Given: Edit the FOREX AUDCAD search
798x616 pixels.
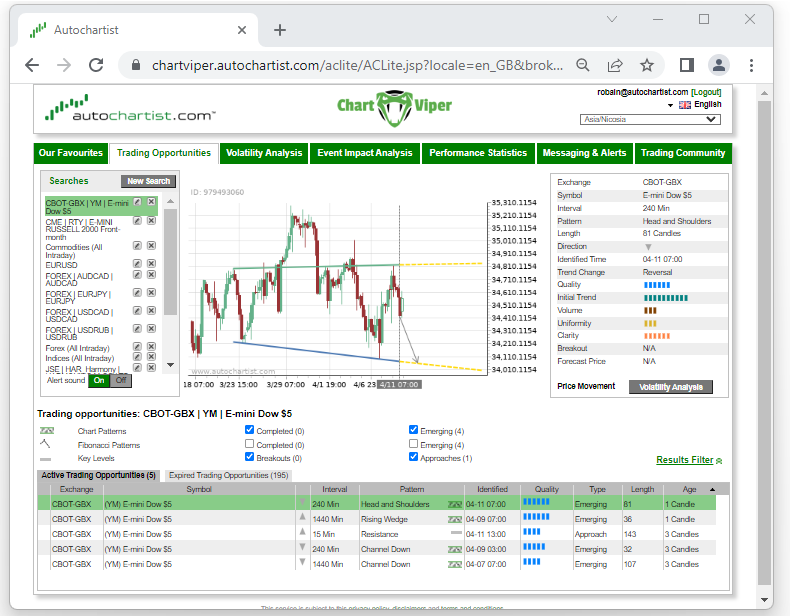Looking at the screenshot, I should coord(137,275).
